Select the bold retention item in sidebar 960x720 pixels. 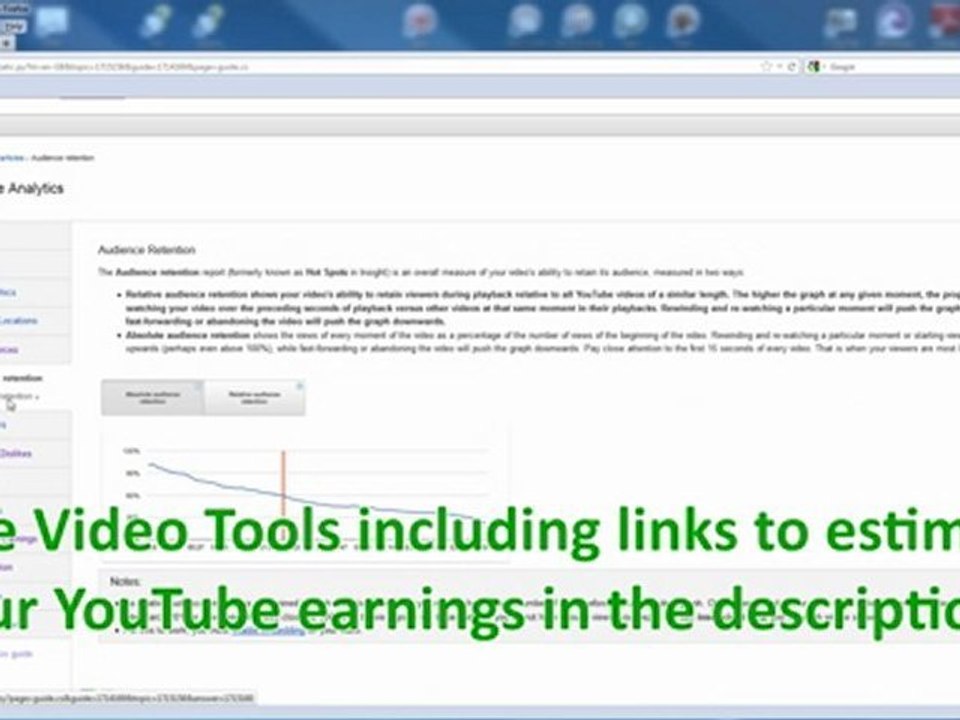tap(22, 378)
